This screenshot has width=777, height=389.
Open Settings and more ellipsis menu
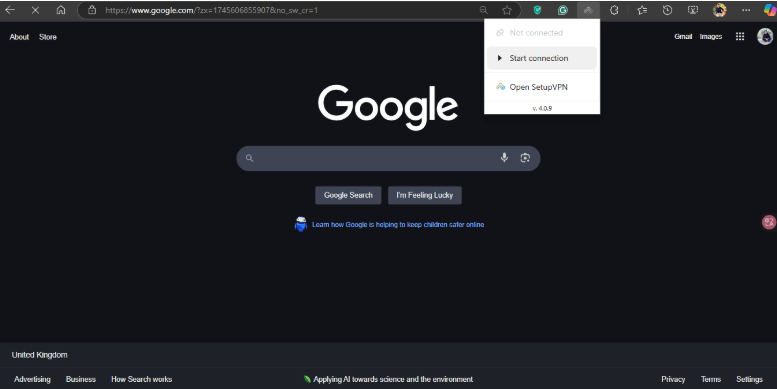coord(746,10)
